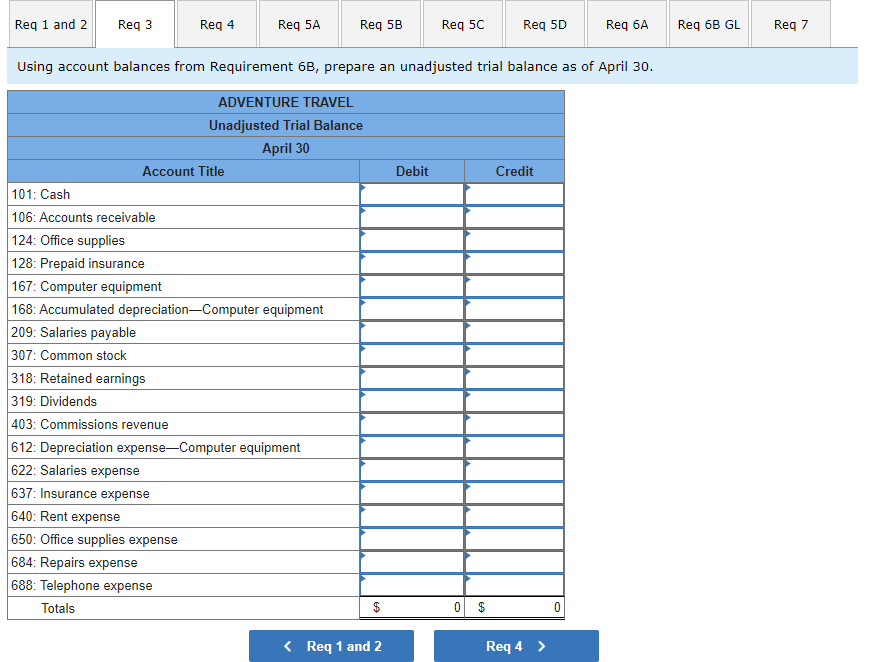
Task: Select Telephone expense debit field
Action: [x=412, y=586]
